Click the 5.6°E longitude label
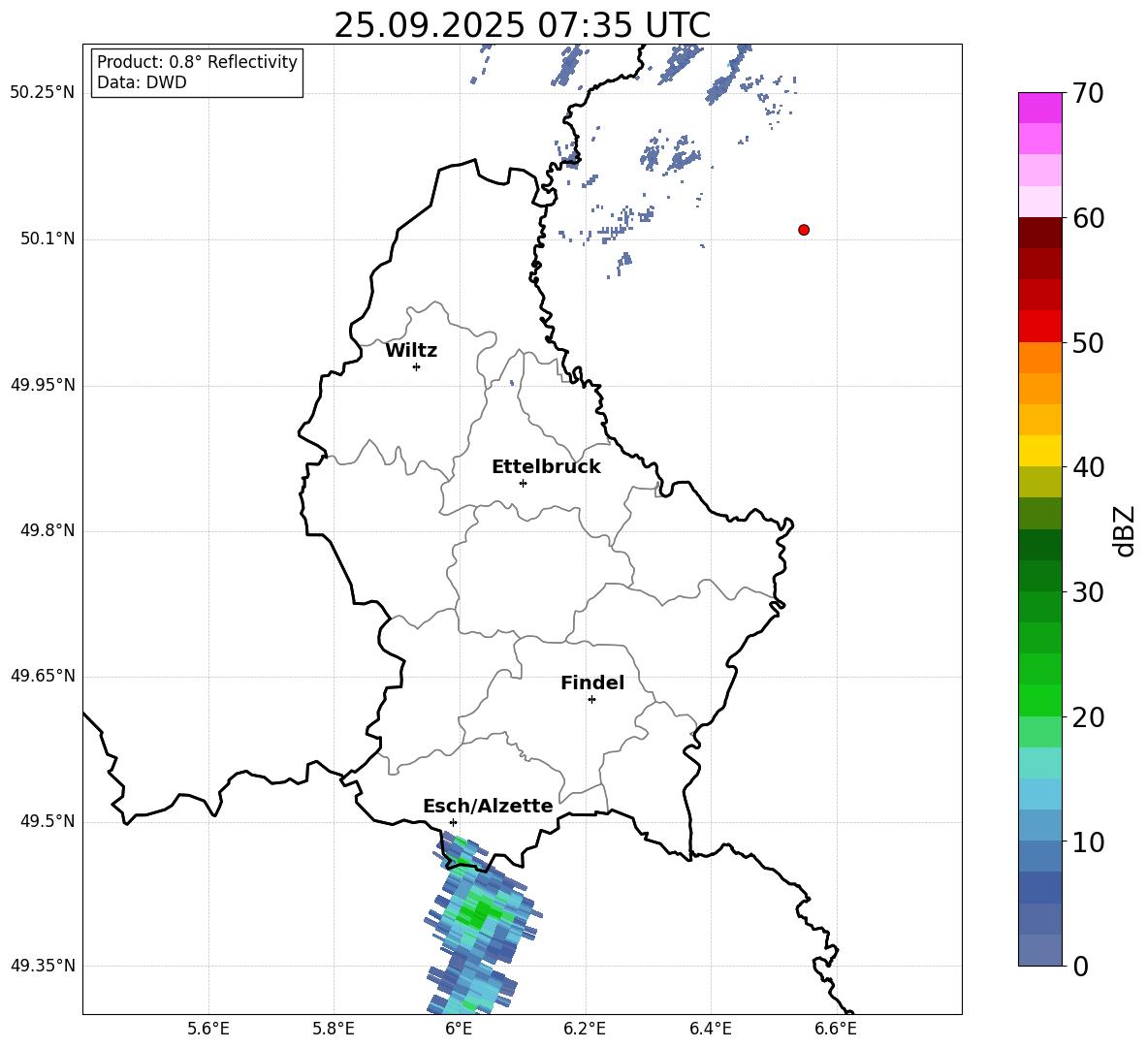Image resolution: width=1148 pixels, height=1048 pixels. coord(208,1030)
